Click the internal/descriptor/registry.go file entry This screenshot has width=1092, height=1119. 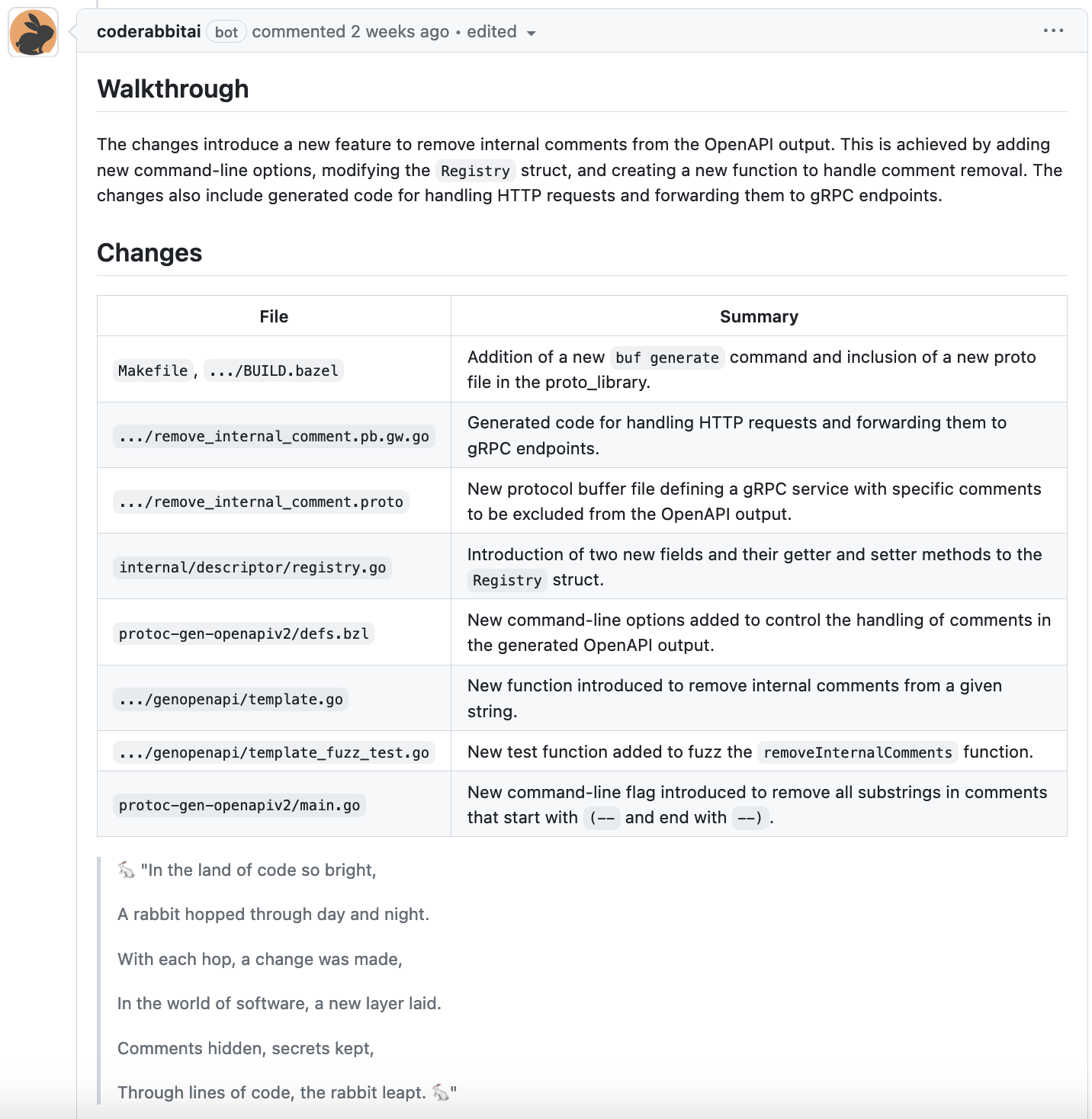(252, 567)
